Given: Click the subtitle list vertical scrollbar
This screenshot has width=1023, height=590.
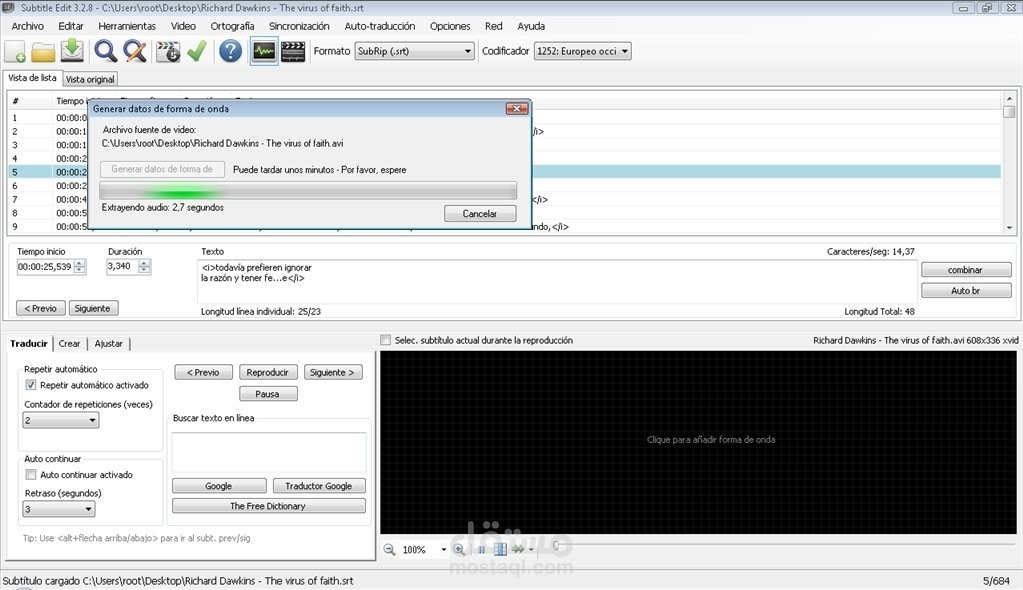Looking at the screenshot, I should (x=1009, y=163).
